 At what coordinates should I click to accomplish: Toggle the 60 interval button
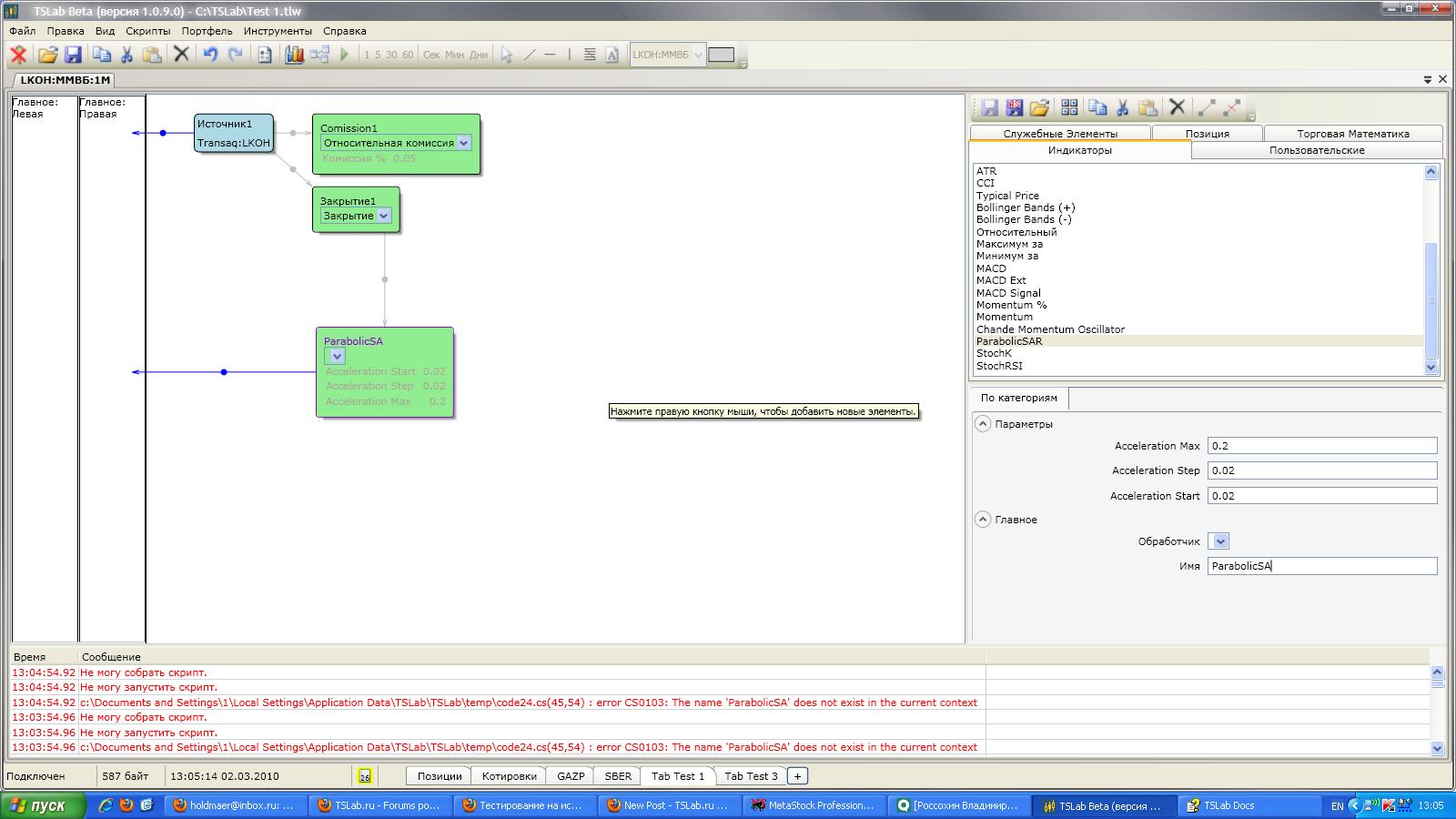[408, 55]
